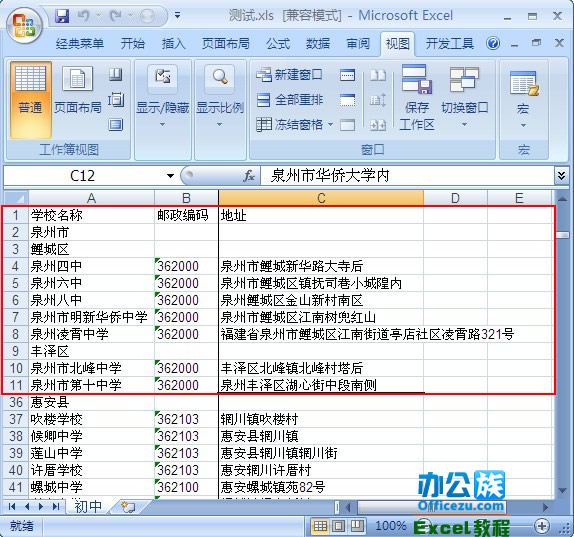Screen dimensions: 574x537
Task: Click cell 惠安县 in row 36
Action: 92,402
